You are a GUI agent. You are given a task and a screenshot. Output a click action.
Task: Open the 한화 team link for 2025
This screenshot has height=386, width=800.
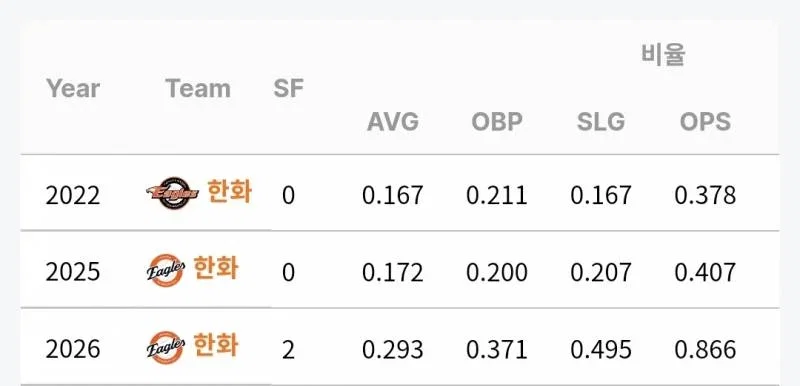pos(216,269)
